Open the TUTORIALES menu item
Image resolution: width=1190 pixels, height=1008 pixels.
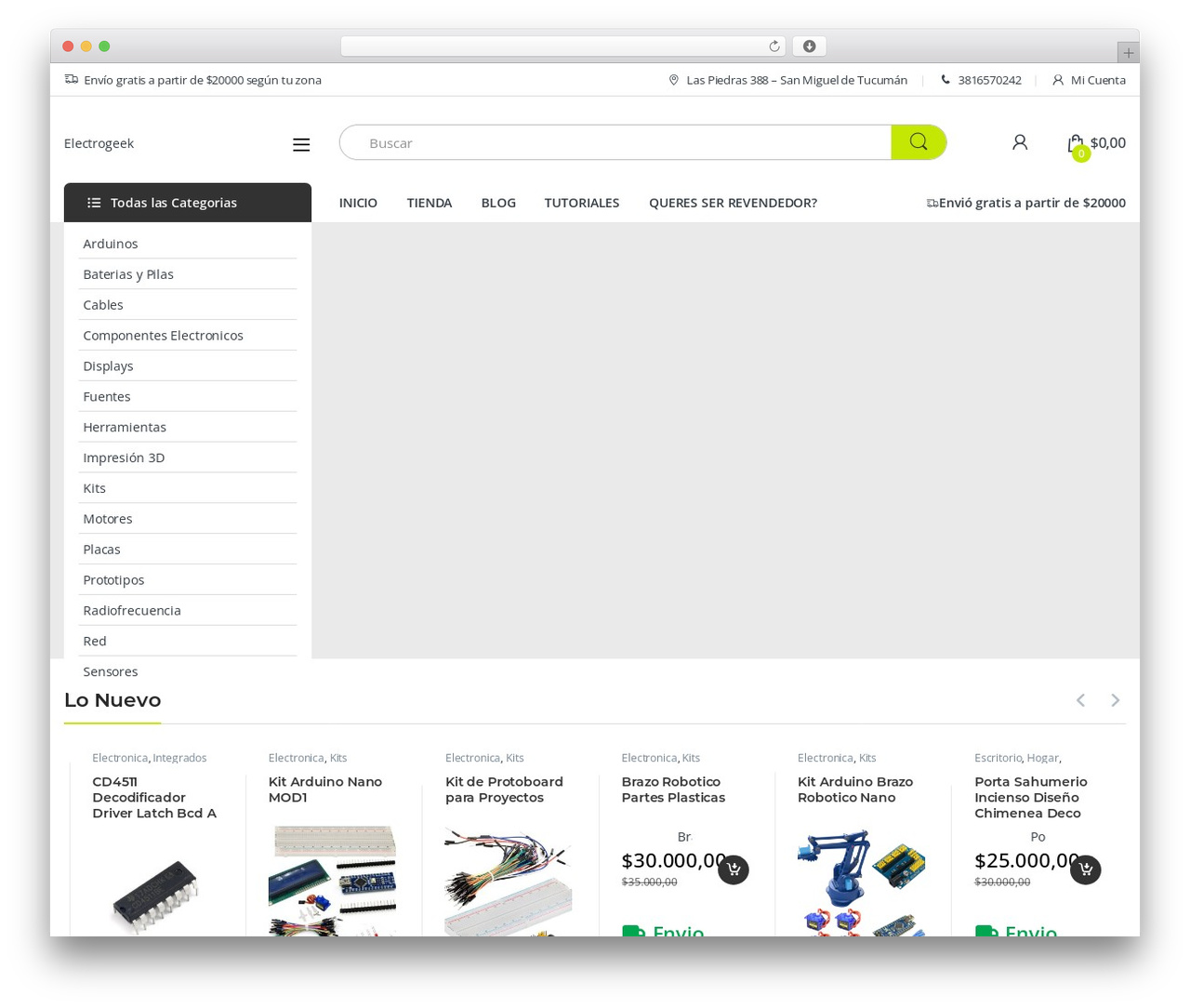click(x=582, y=203)
